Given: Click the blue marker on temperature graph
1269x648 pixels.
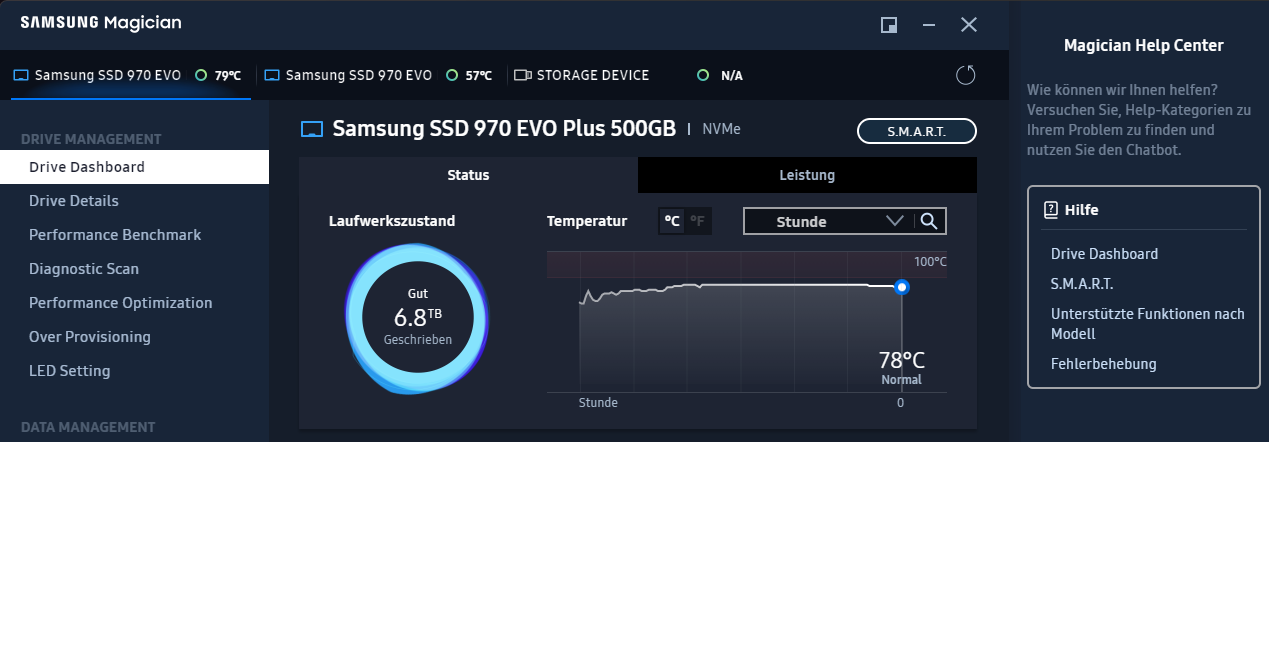Looking at the screenshot, I should [902, 287].
